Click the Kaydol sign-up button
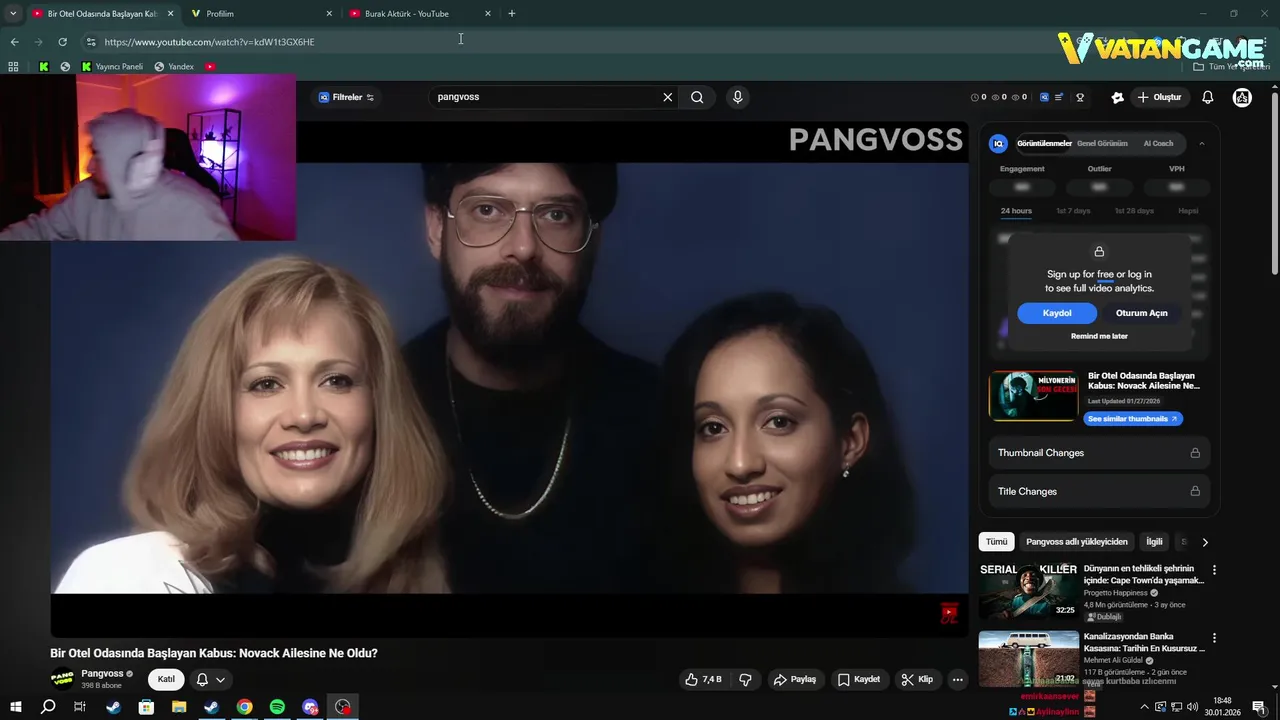The height and width of the screenshot is (720, 1280). tap(1057, 313)
